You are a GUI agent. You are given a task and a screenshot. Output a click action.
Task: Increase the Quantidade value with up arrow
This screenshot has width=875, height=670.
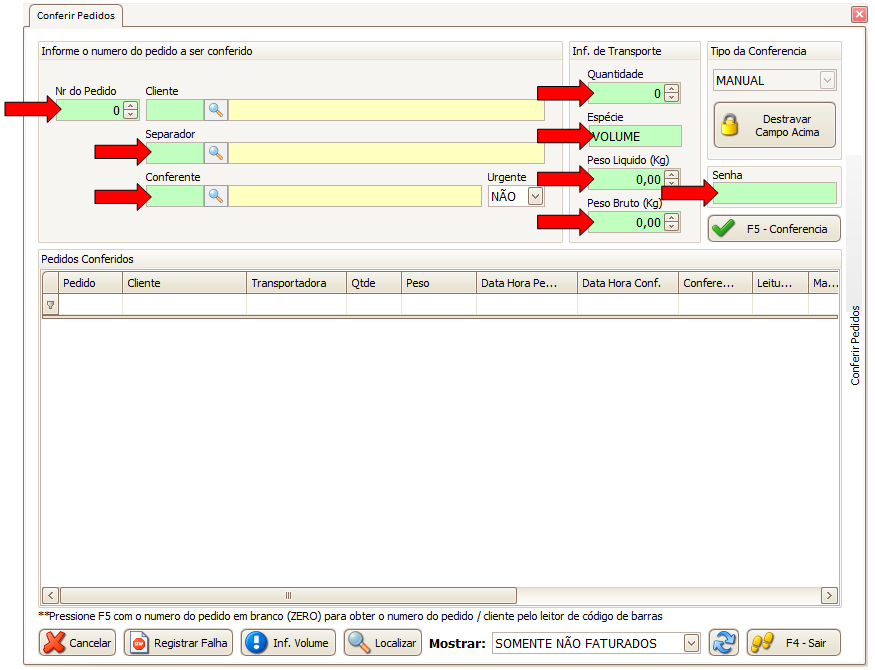672,89
